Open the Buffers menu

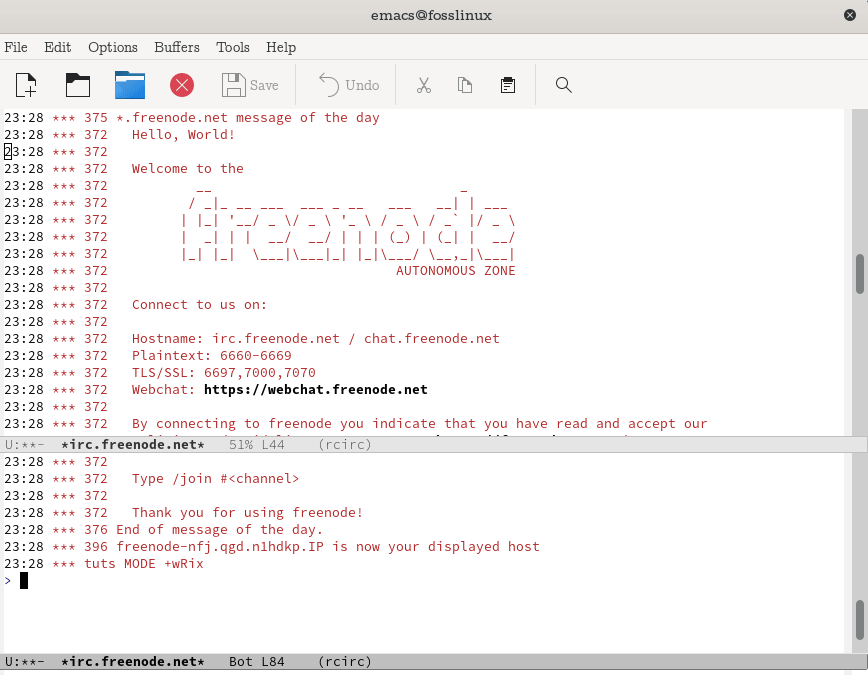176,47
